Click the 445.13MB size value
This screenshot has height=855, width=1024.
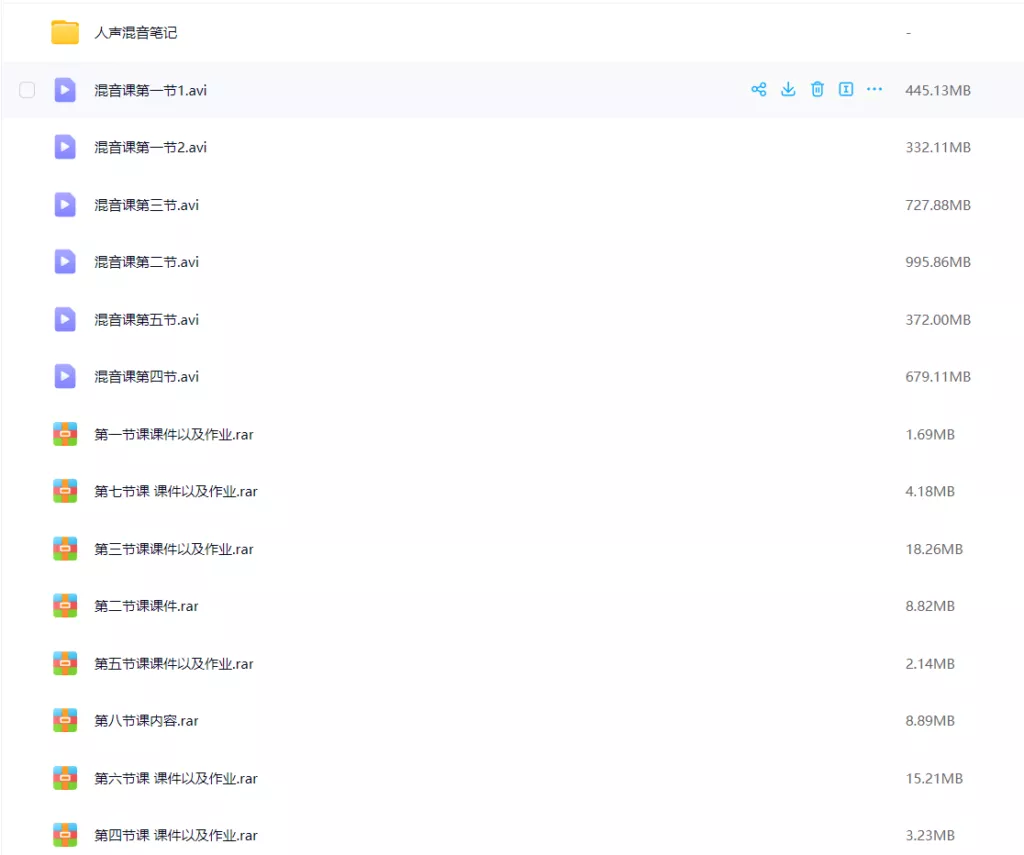[x=938, y=90]
